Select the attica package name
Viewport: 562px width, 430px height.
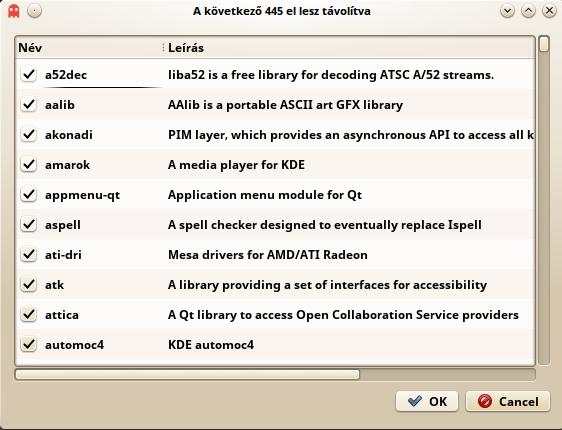[62, 315]
